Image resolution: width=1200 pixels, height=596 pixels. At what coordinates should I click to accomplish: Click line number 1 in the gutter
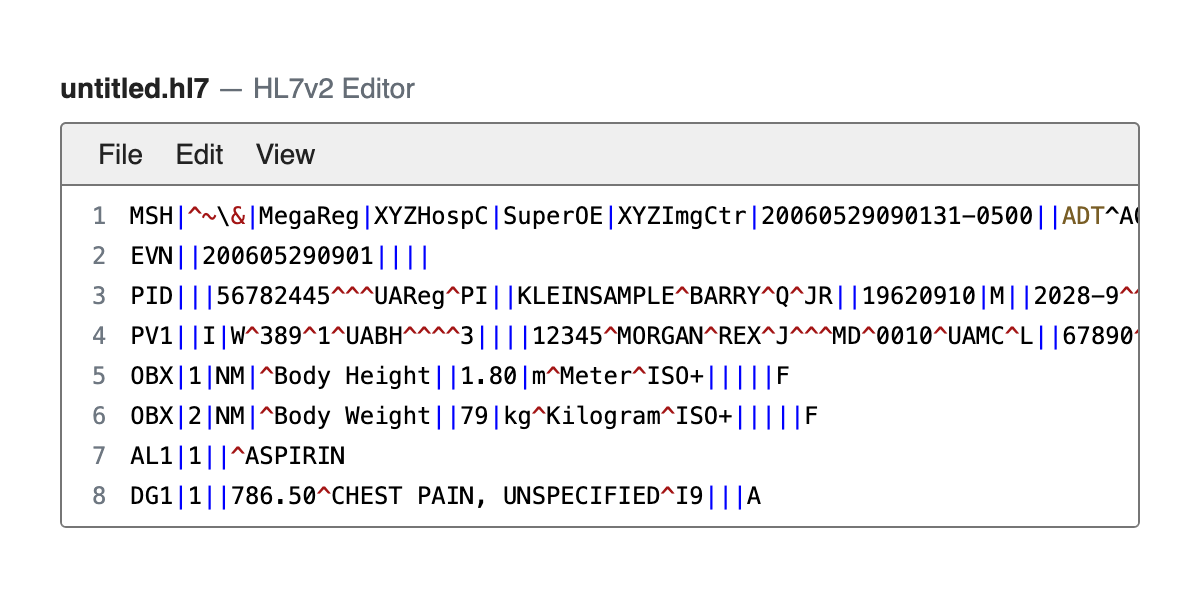click(98, 216)
